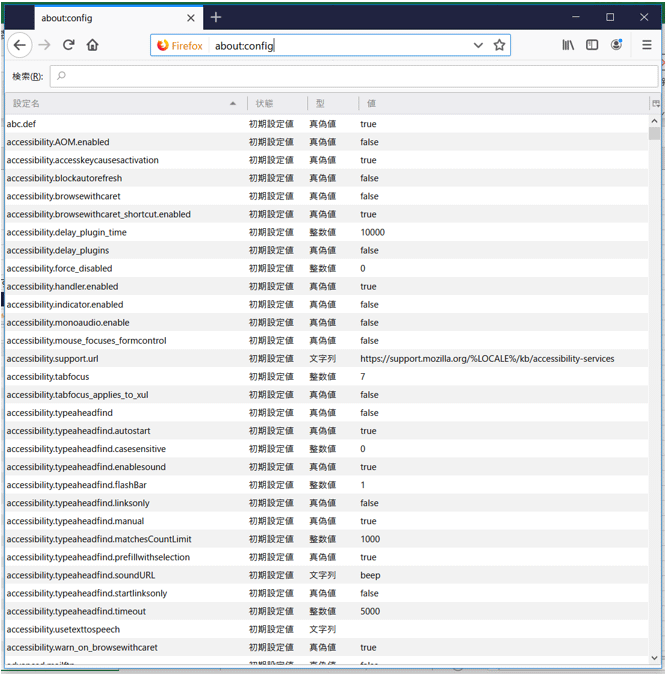Click the 値 column header
Image resolution: width=667 pixels, height=675 pixels.
tap(500, 103)
